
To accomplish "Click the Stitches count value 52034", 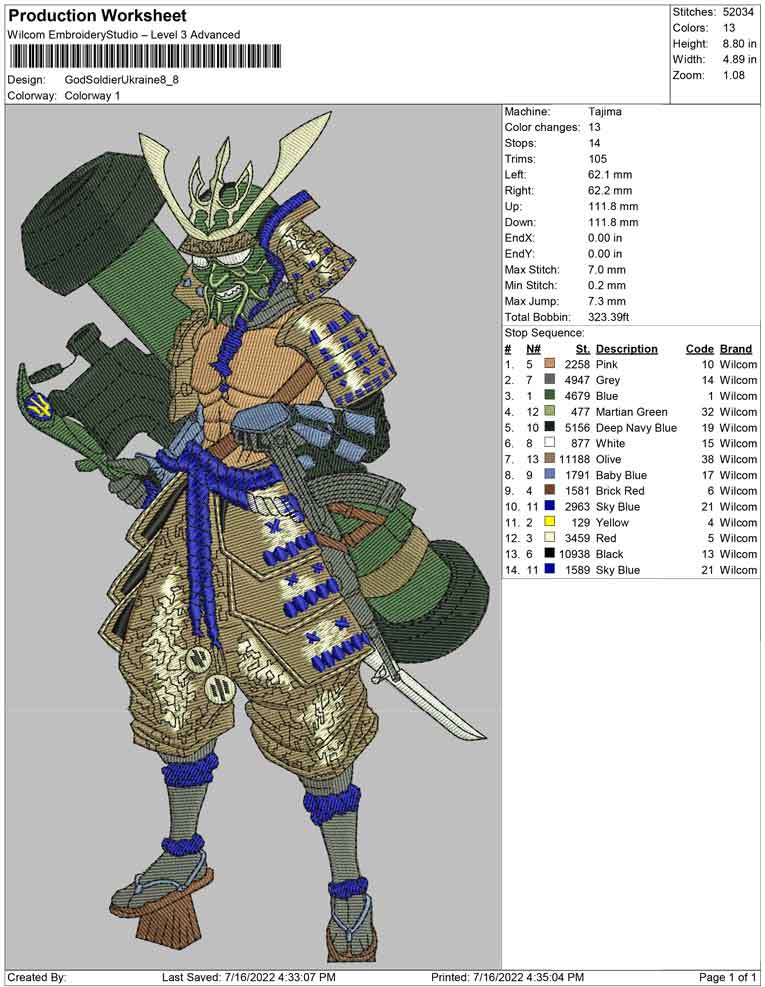I will point(738,12).
